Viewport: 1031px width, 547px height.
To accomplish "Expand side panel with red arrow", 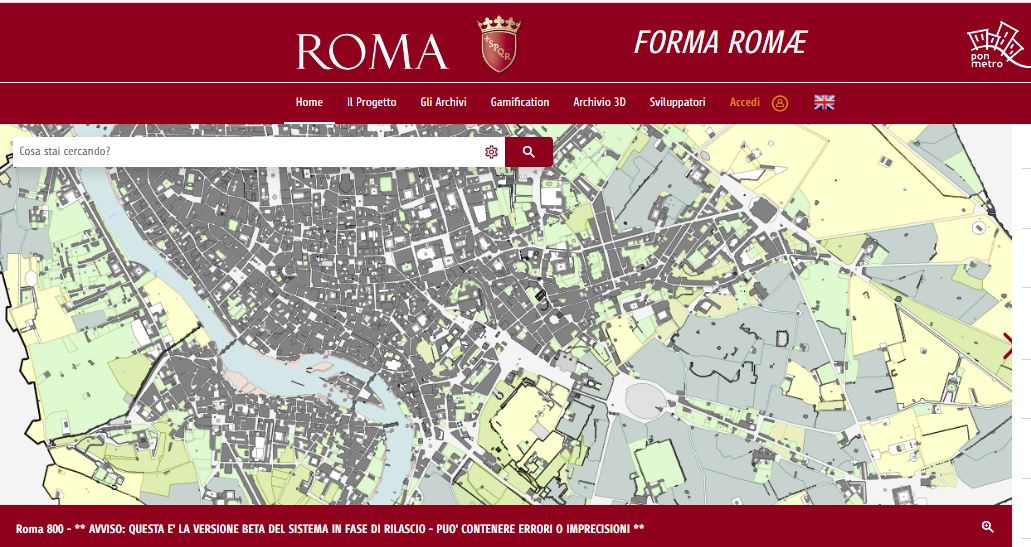I will coord(1007,346).
